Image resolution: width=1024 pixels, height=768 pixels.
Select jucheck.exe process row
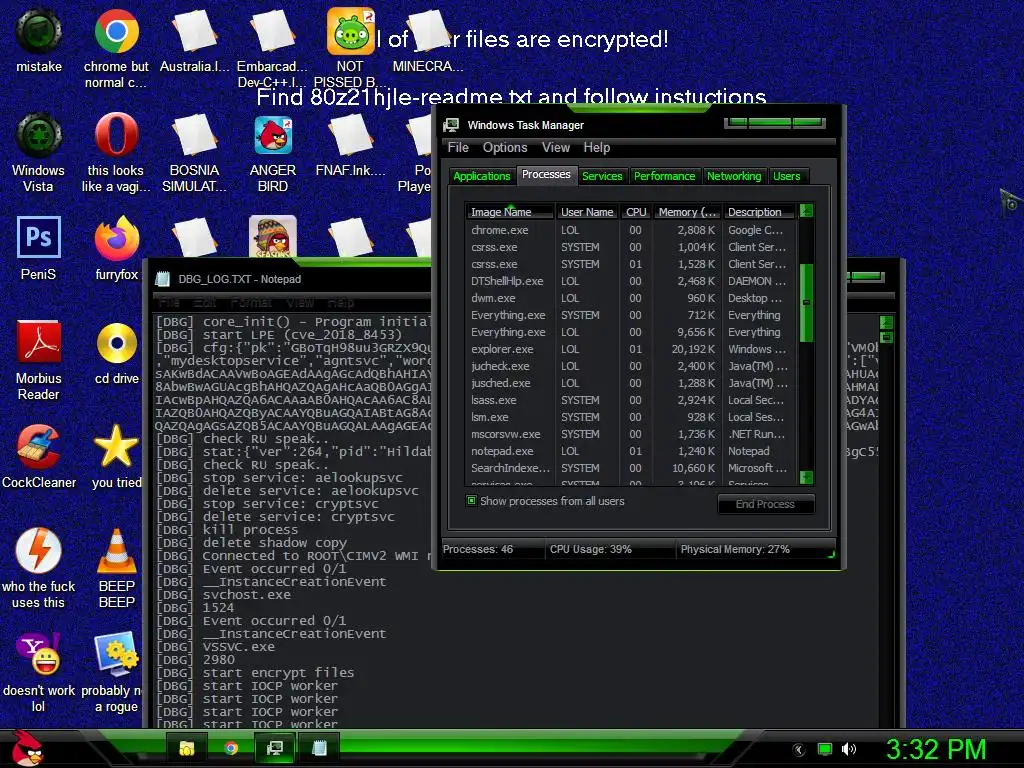click(x=632, y=366)
